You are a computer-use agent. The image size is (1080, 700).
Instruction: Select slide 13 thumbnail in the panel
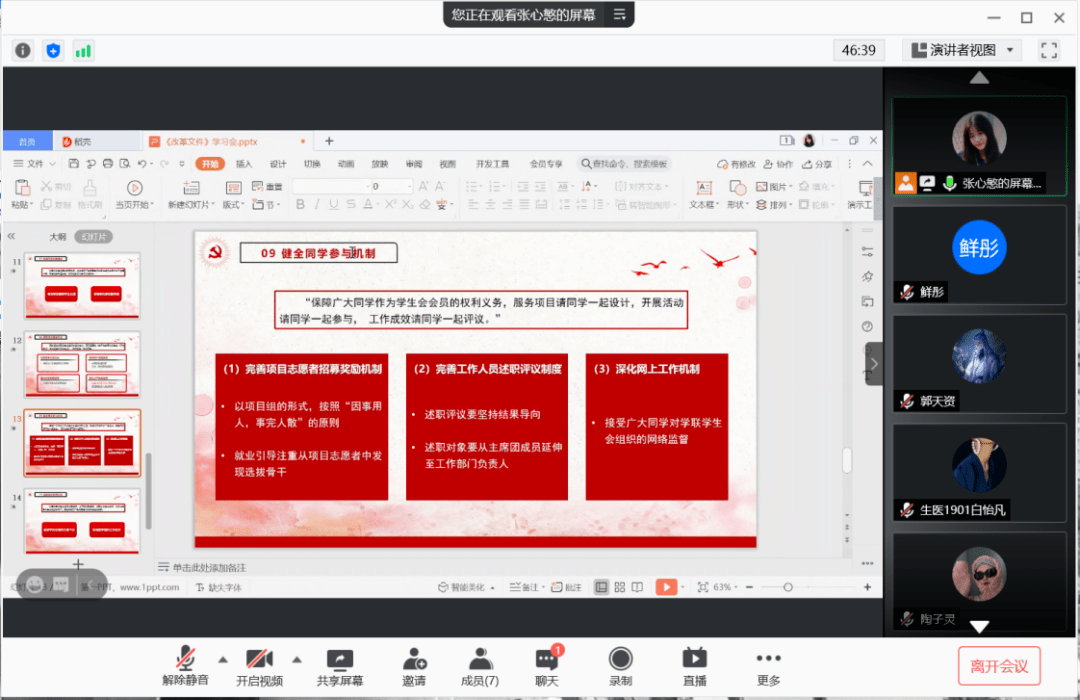pos(82,443)
